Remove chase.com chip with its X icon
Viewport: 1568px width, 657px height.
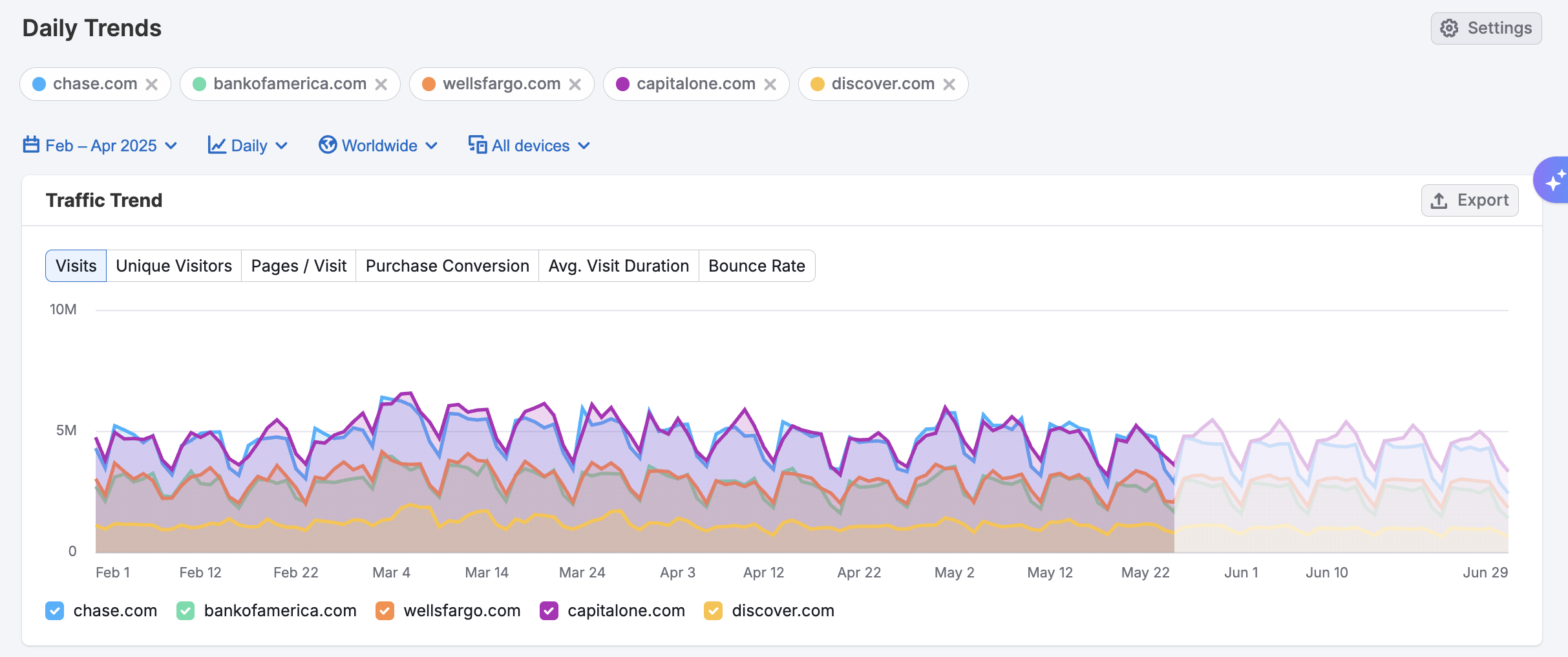point(152,85)
